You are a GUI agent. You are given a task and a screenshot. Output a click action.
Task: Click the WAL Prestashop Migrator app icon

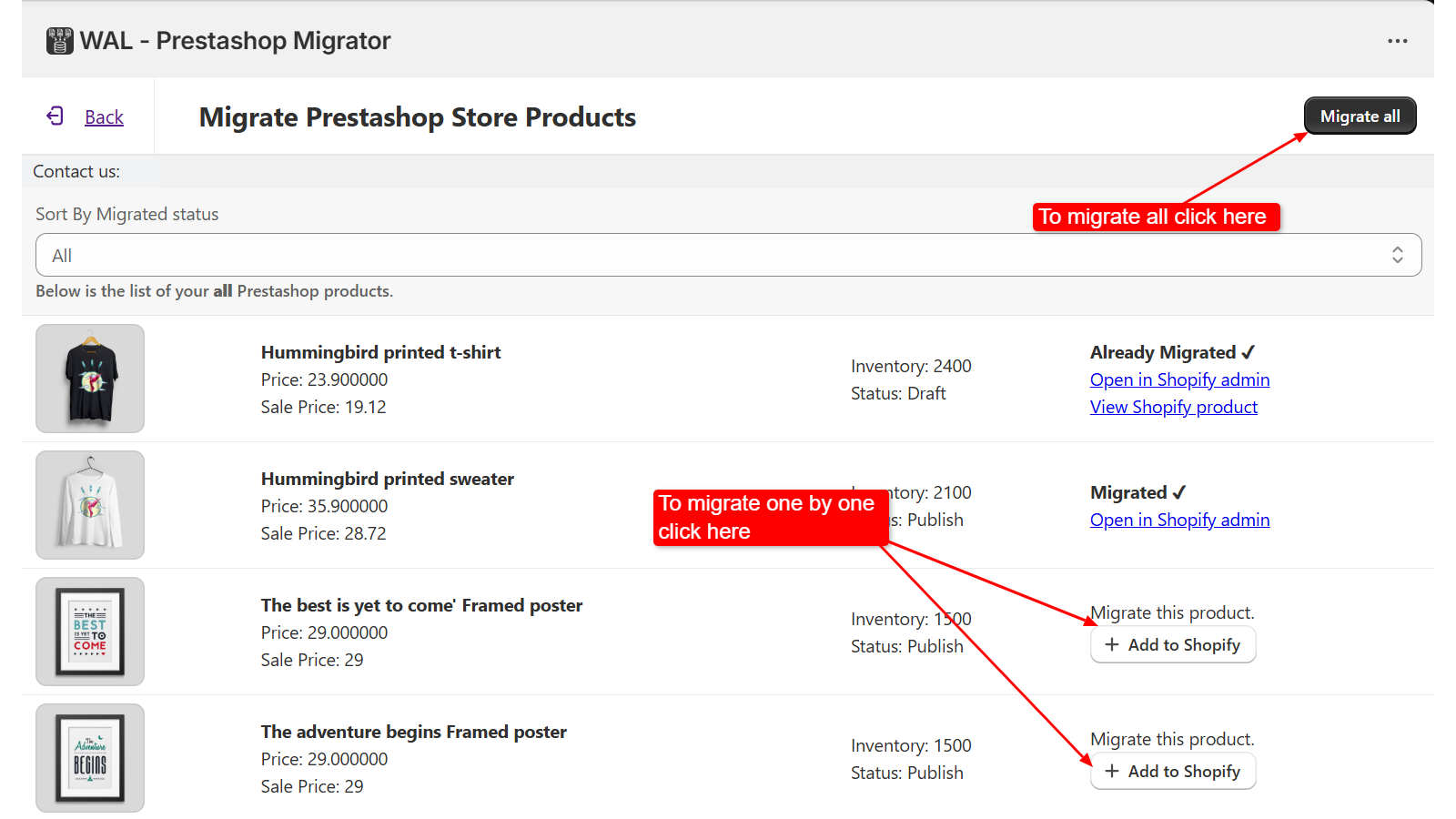[60, 41]
